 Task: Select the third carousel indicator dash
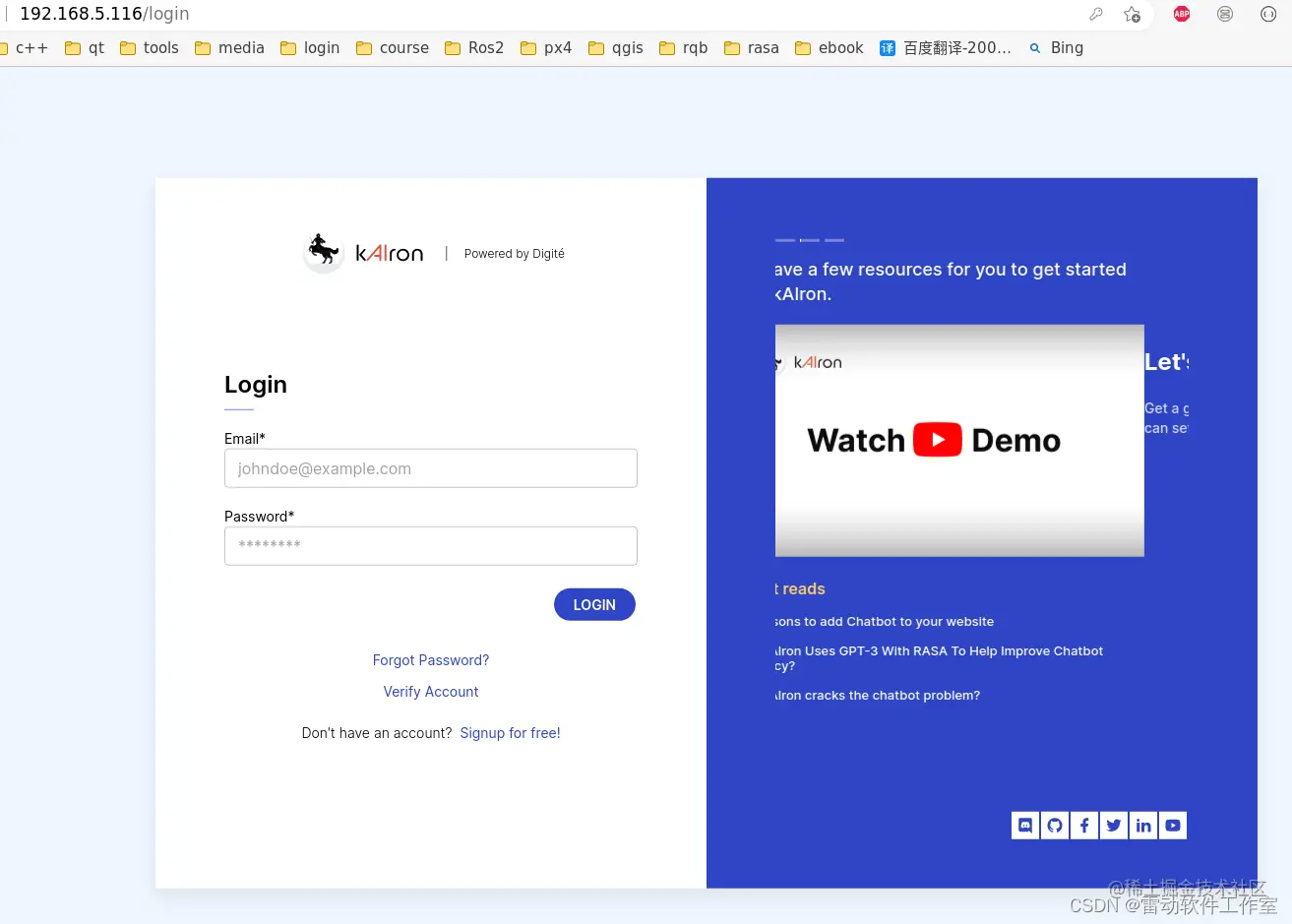coord(834,240)
